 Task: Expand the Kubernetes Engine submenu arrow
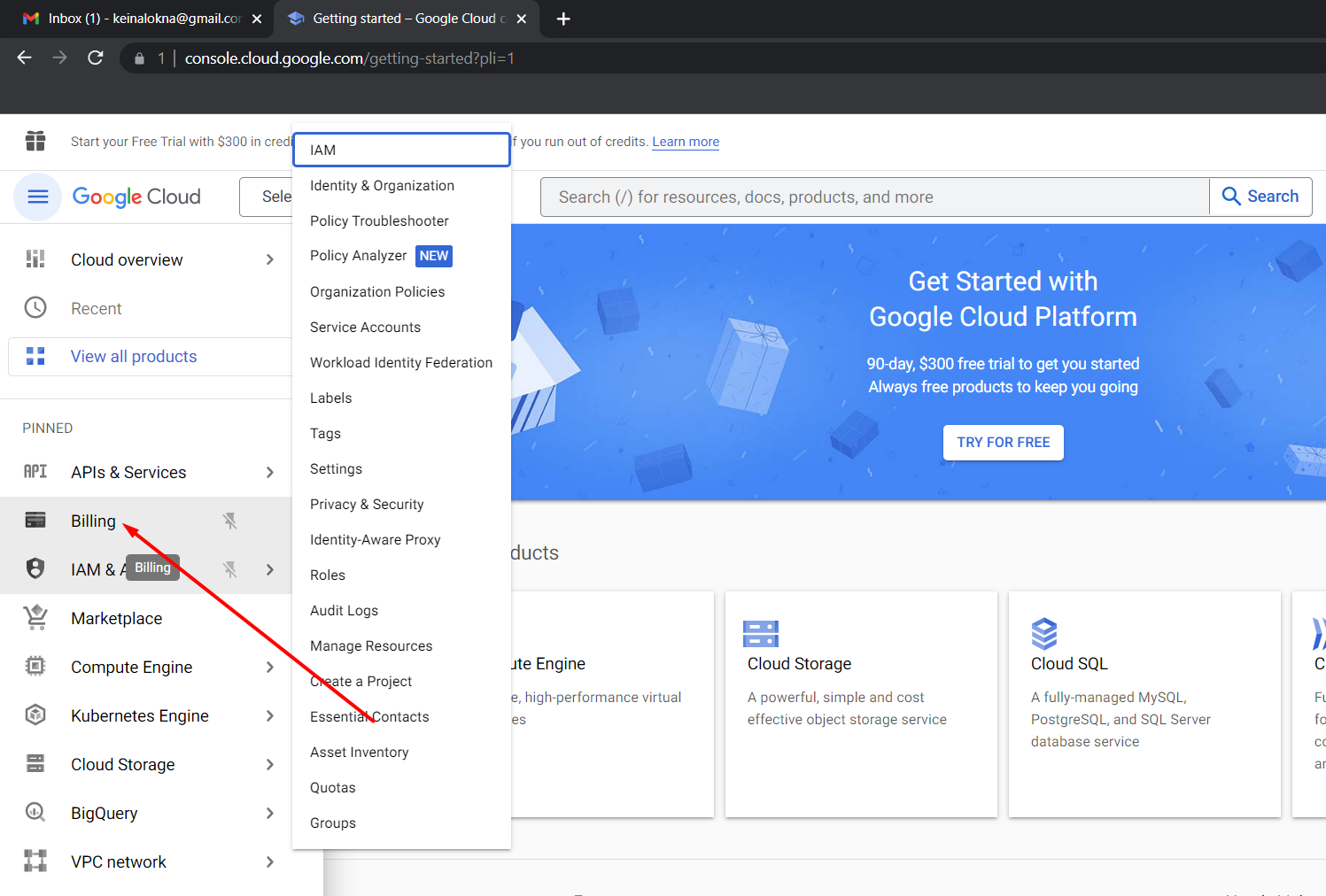click(x=270, y=715)
